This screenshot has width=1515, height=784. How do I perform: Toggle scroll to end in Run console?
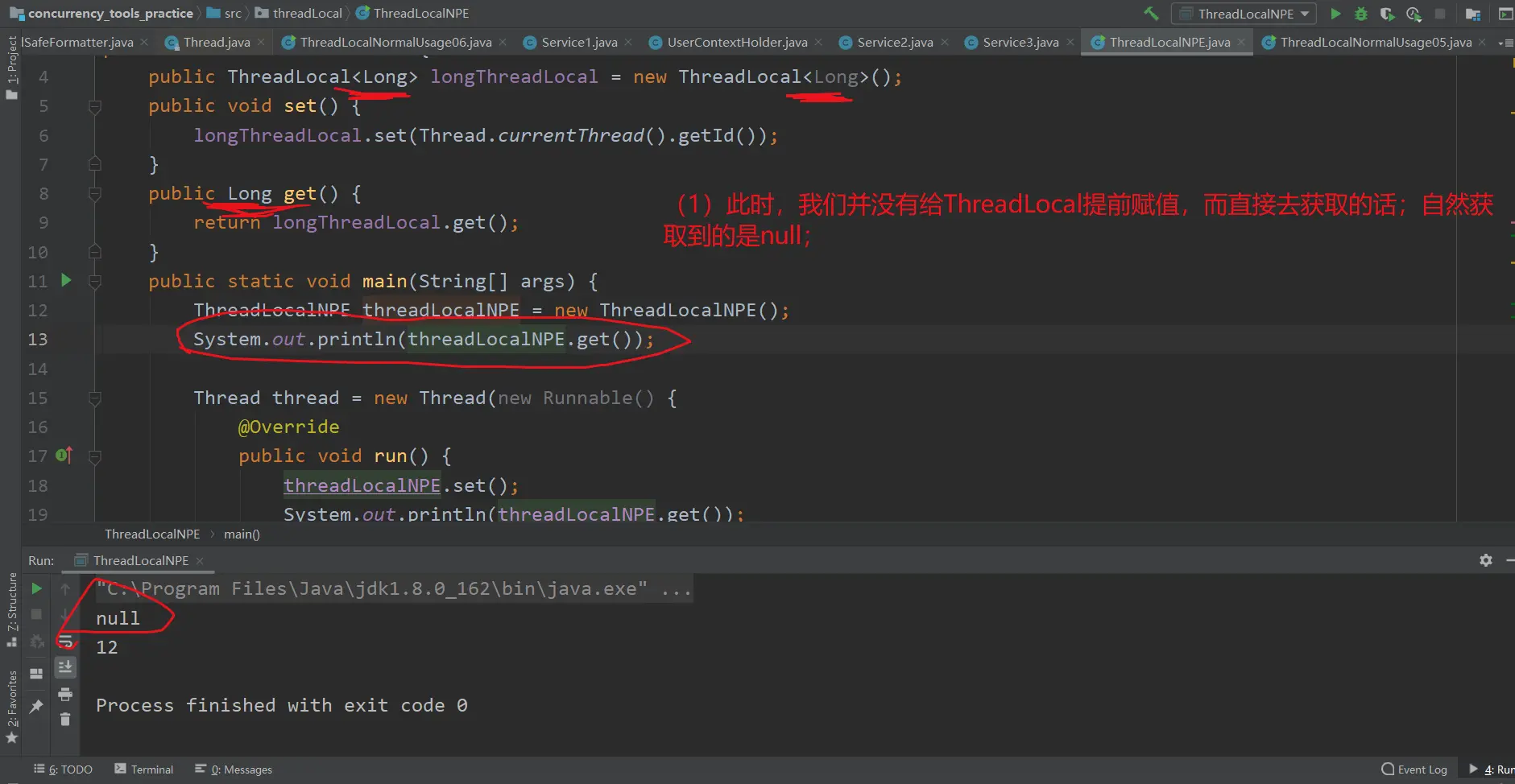click(65, 667)
